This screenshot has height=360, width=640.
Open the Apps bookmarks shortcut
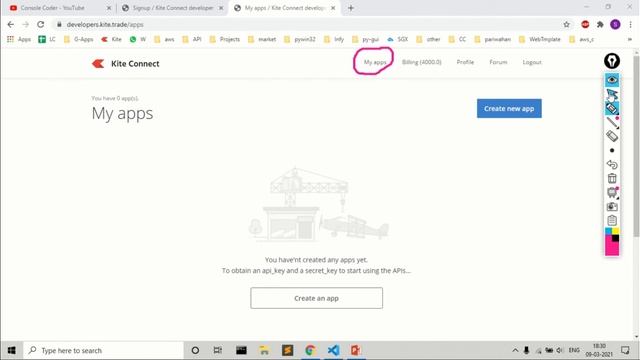point(19,39)
